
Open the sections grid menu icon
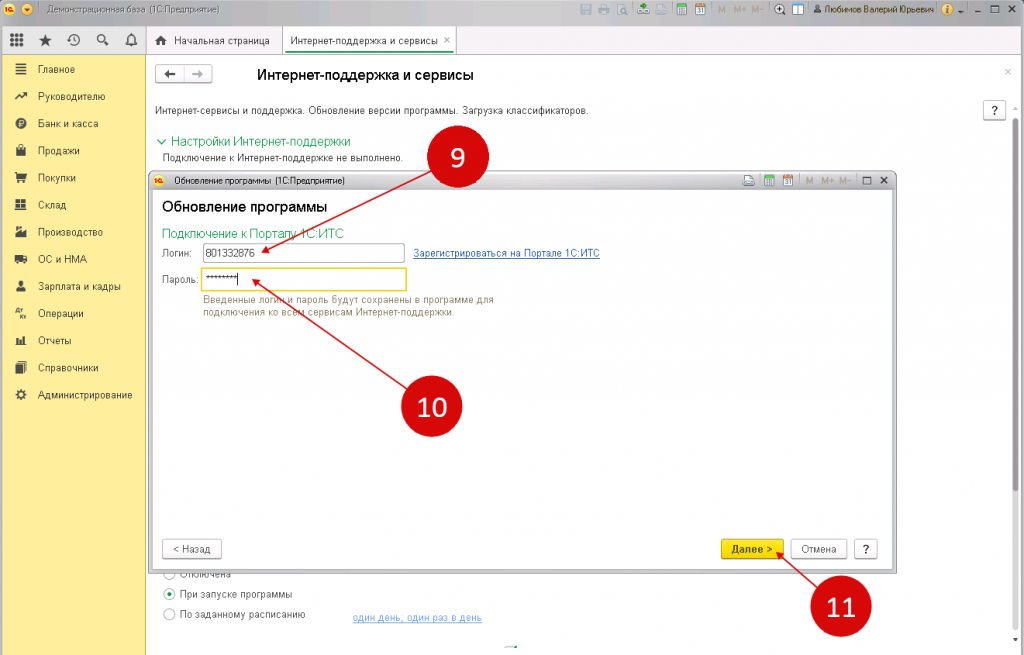coord(17,40)
